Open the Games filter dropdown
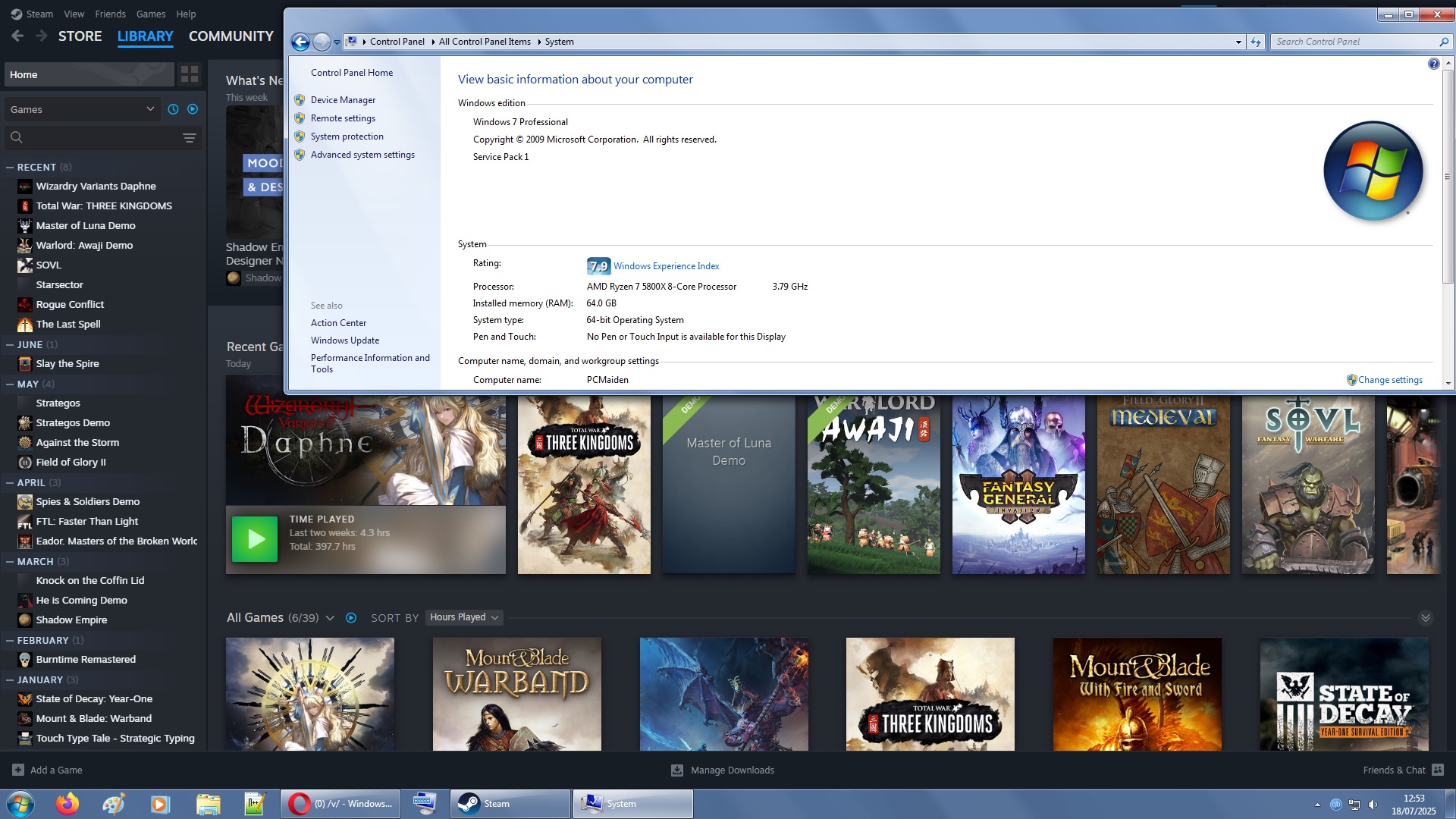 [x=82, y=109]
